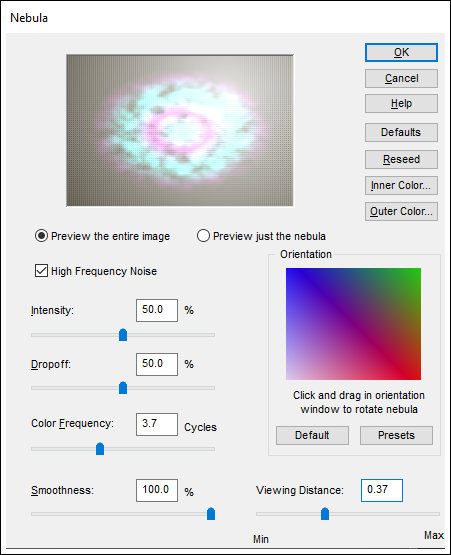Restore settings using the Defaults button
Viewport: 451px width, 555px height.
click(x=401, y=132)
